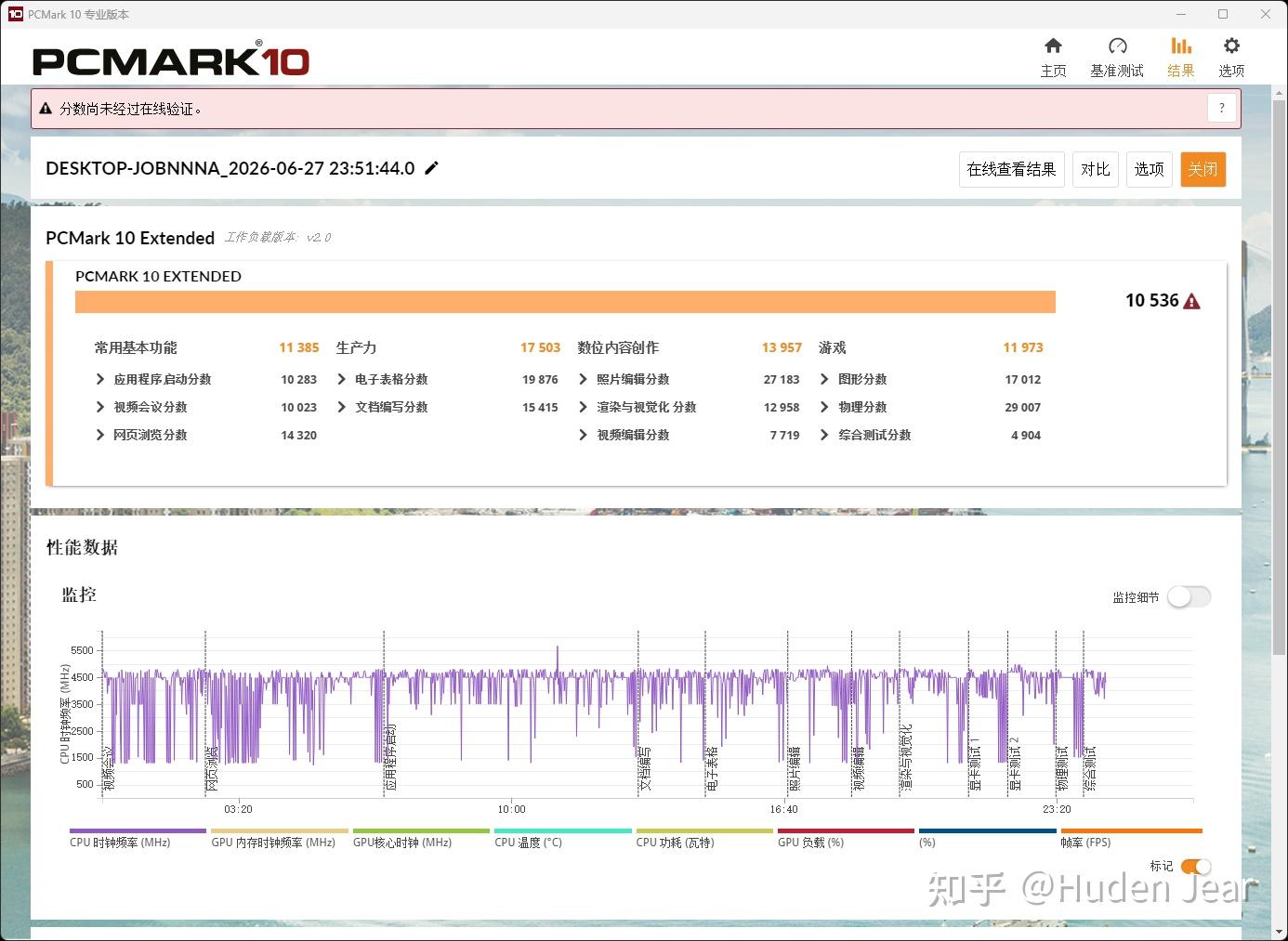Click the 物理测试 marker in the chart
This screenshot has height=941, width=1288.
click(1063, 768)
